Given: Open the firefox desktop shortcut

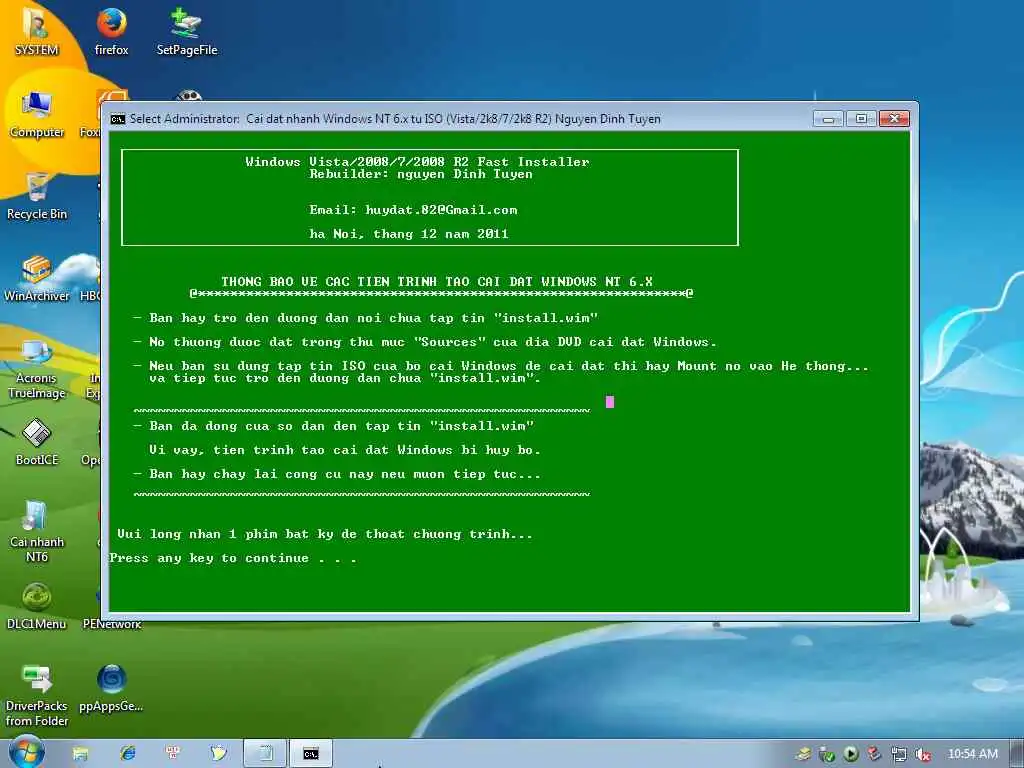Looking at the screenshot, I should click(x=111, y=31).
